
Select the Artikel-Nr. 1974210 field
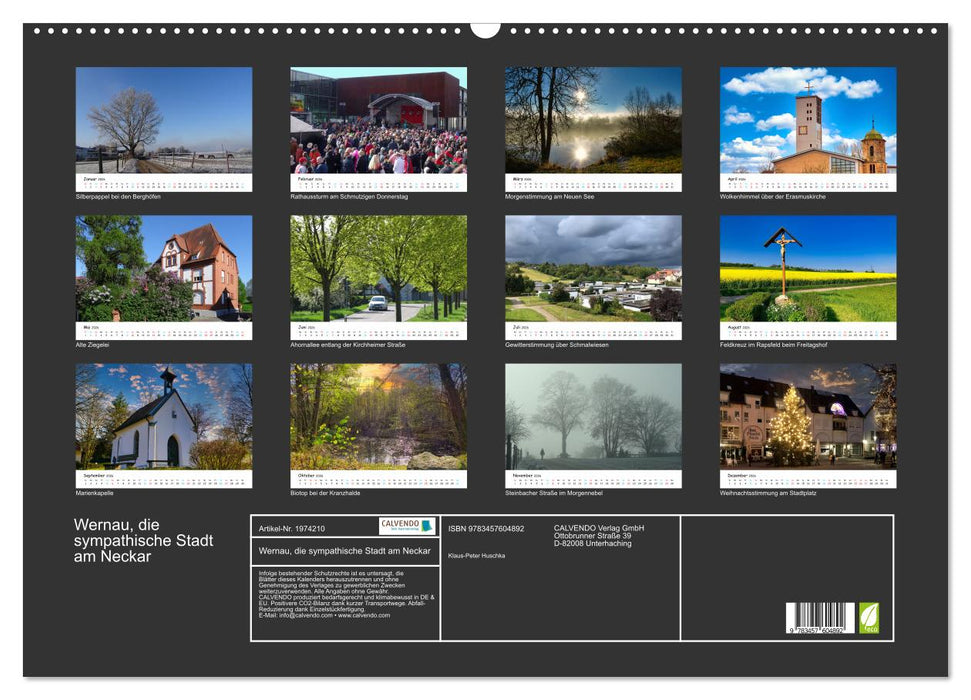pyautogui.click(x=290, y=528)
